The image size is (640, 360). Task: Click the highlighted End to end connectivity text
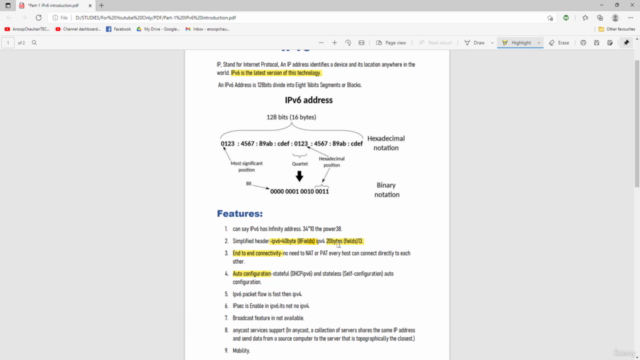point(257,253)
